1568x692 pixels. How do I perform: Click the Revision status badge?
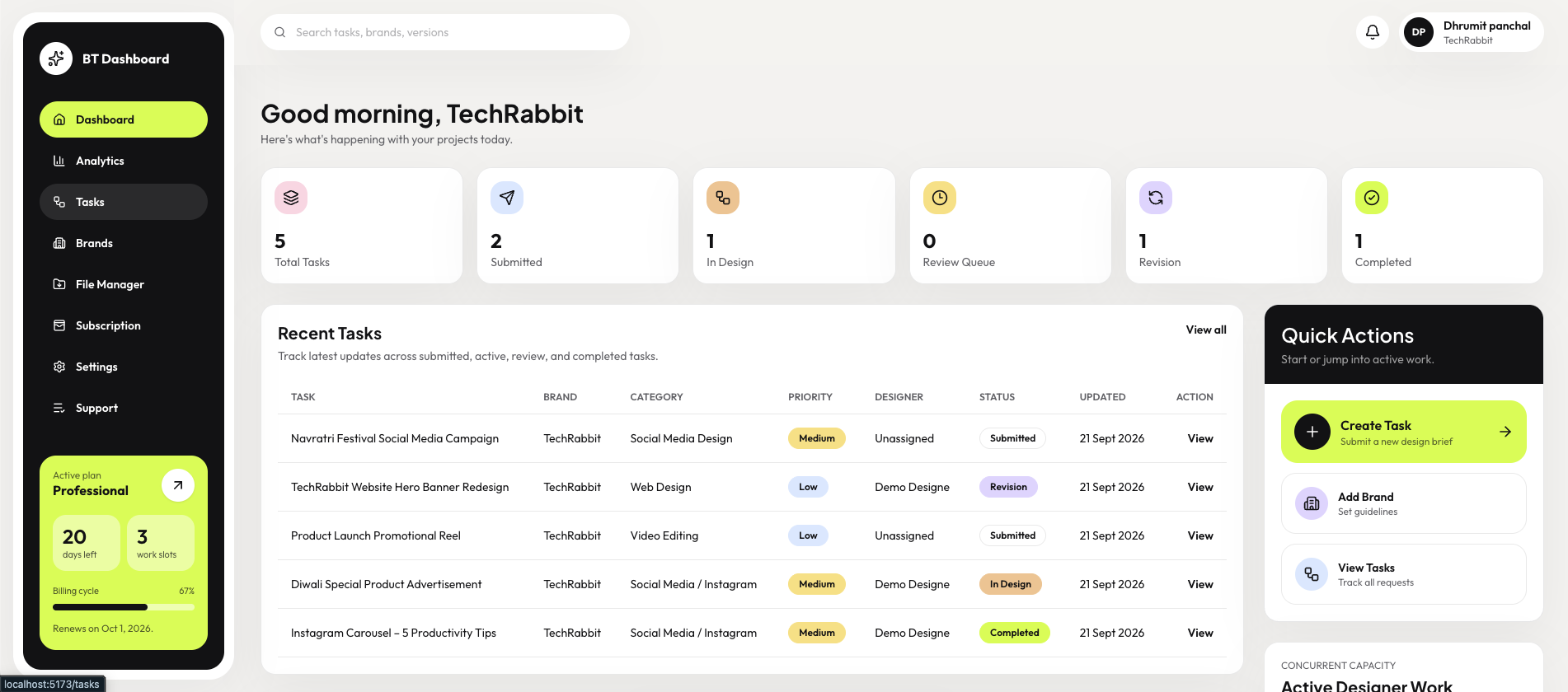tap(1008, 487)
